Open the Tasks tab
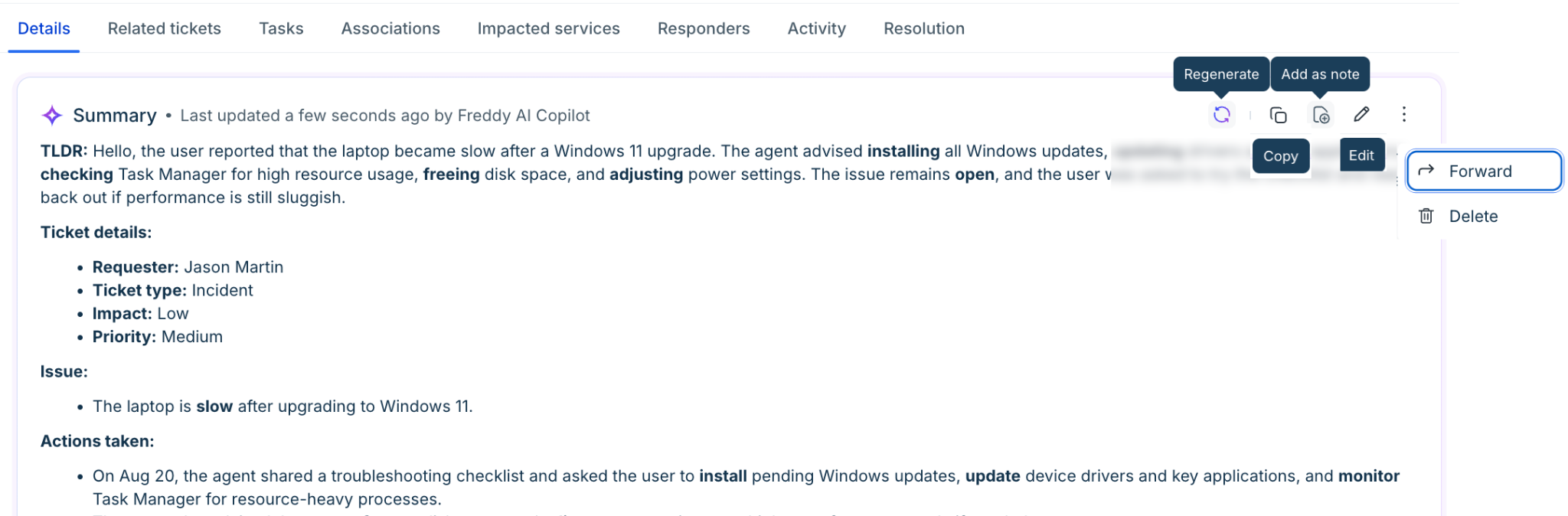The image size is (1568, 516). [281, 28]
